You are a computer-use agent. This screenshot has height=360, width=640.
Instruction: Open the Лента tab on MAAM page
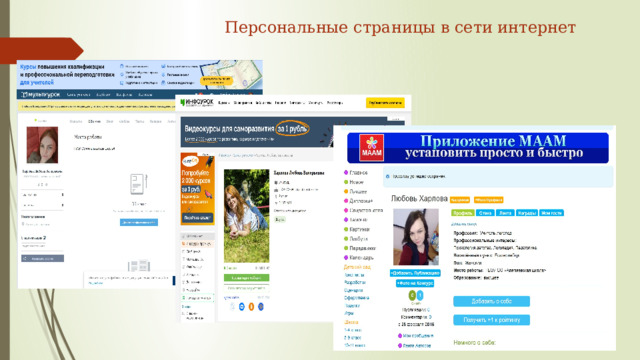[x=505, y=213]
